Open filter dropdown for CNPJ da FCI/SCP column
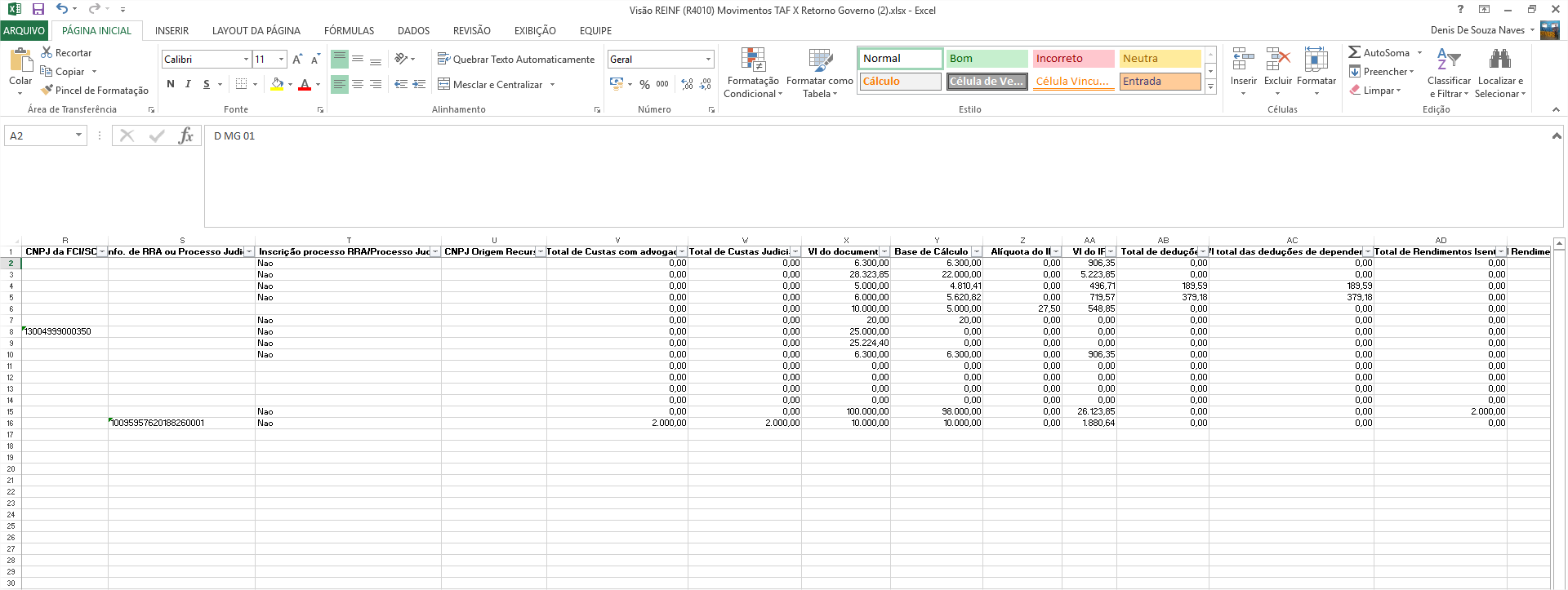 tap(102, 252)
